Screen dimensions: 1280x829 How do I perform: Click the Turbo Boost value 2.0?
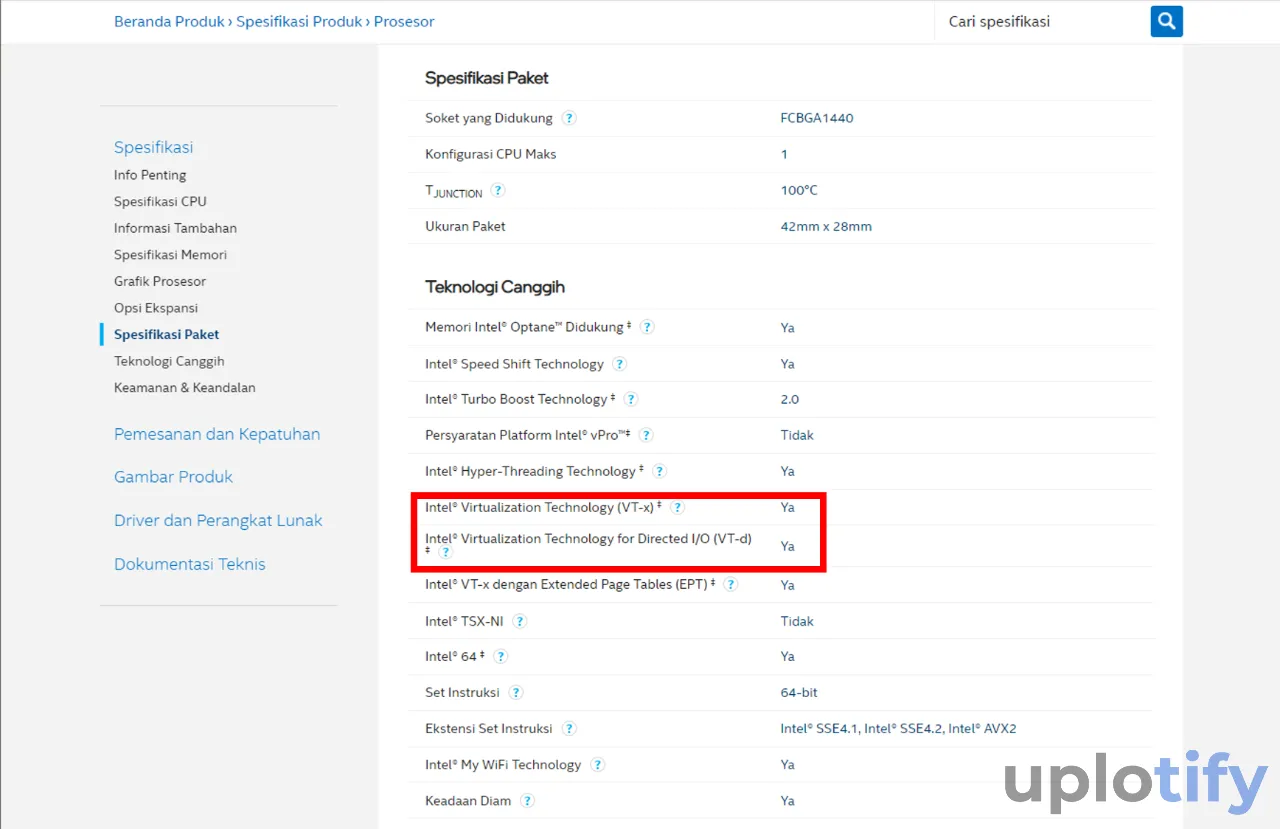pyautogui.click(x=790, y=399)
